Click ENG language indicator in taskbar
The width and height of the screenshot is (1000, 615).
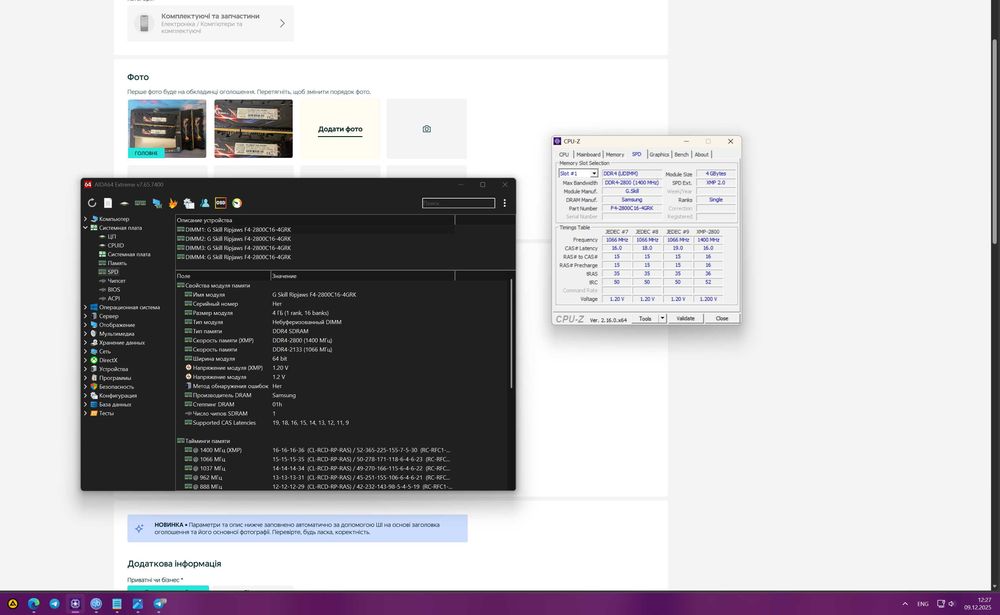click(923, 604)
